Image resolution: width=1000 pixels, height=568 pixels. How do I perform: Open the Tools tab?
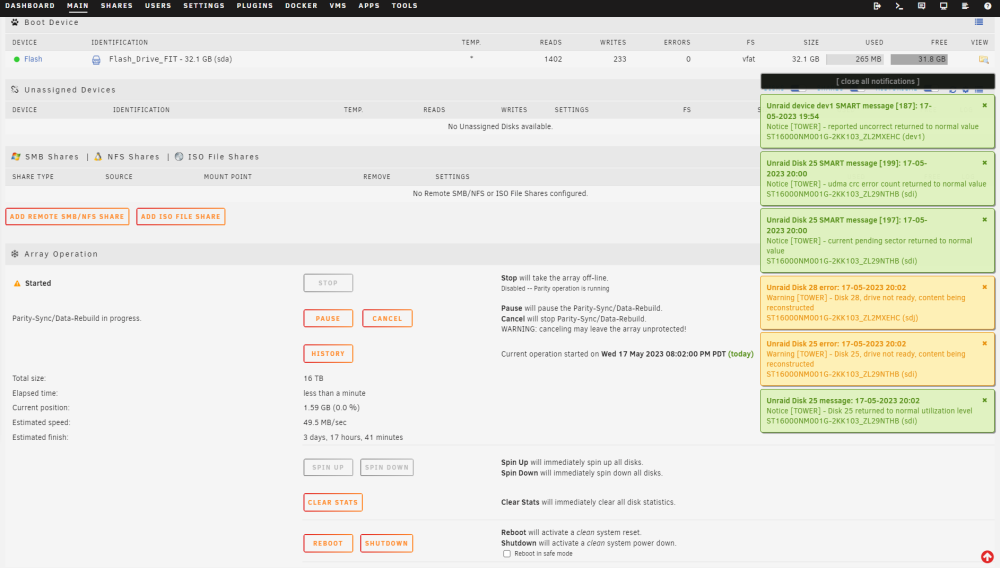[405, 6]
